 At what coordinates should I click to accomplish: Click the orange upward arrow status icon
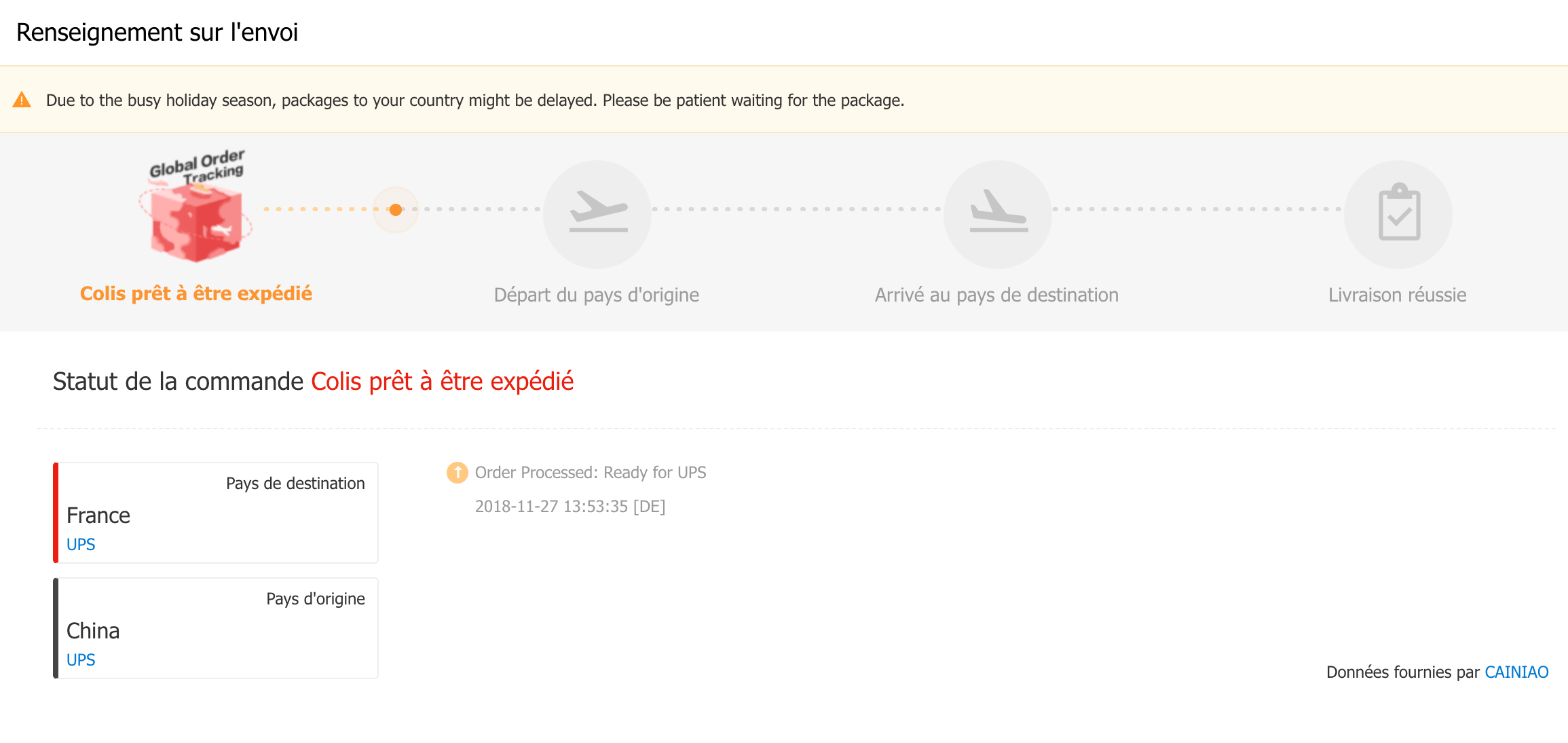pyautogui.click(x=458, y=473)
